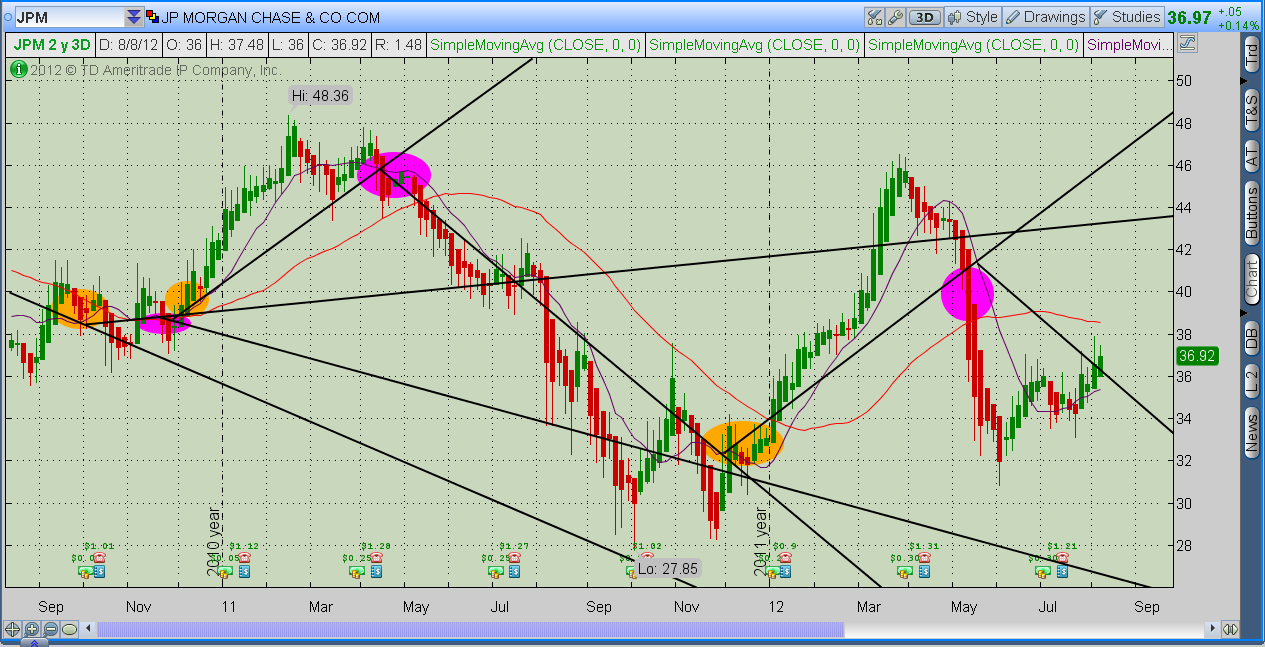Open the Buttons sidebar tab
Viewport: 1265px width, 647px height.
point(1251,212)
